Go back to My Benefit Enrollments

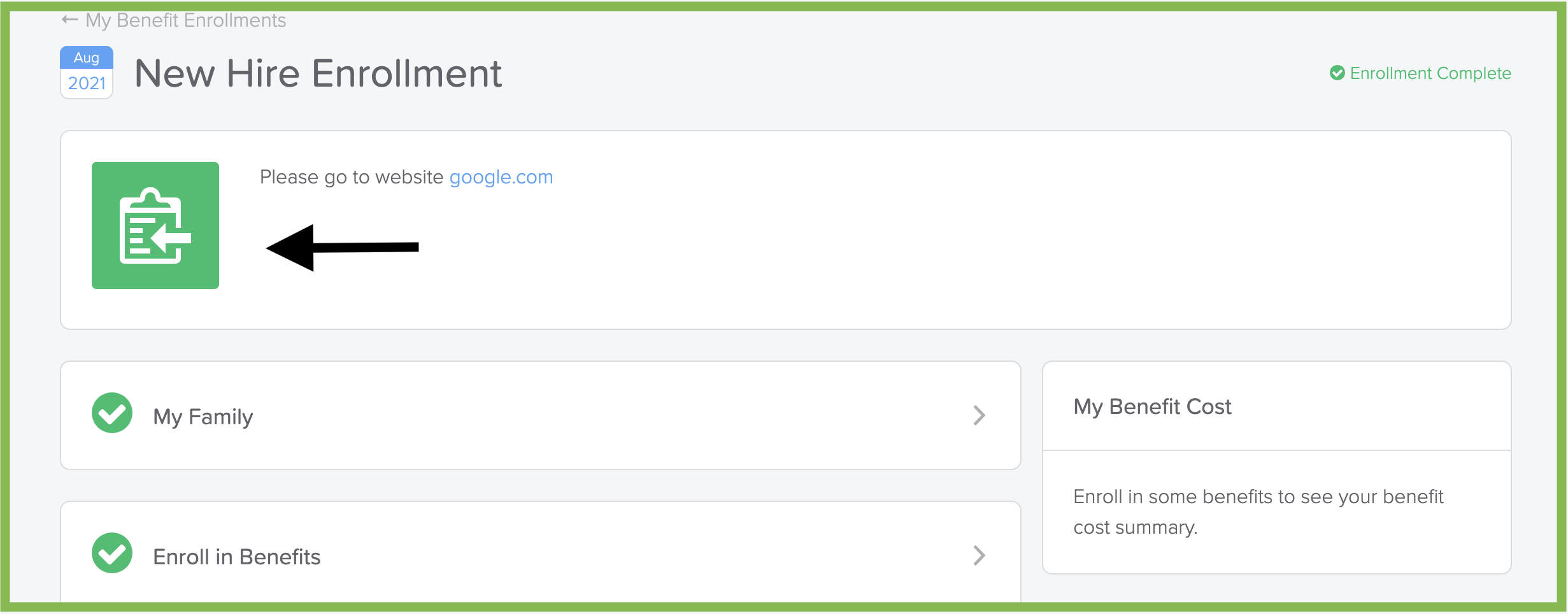(186, 20)
